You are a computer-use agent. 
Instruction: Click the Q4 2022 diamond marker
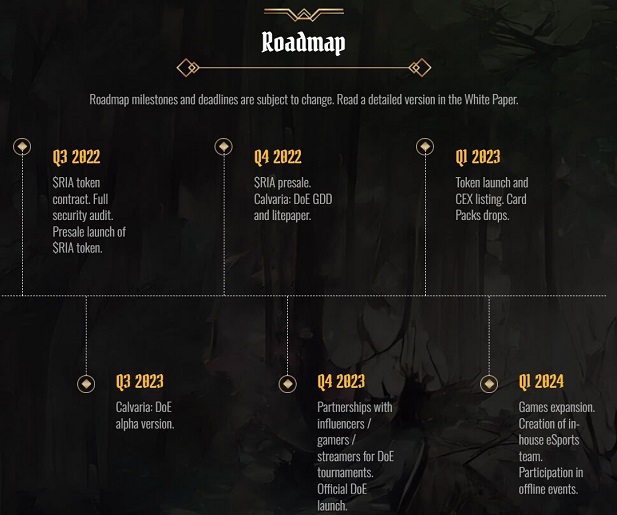(x=224, y=146)
